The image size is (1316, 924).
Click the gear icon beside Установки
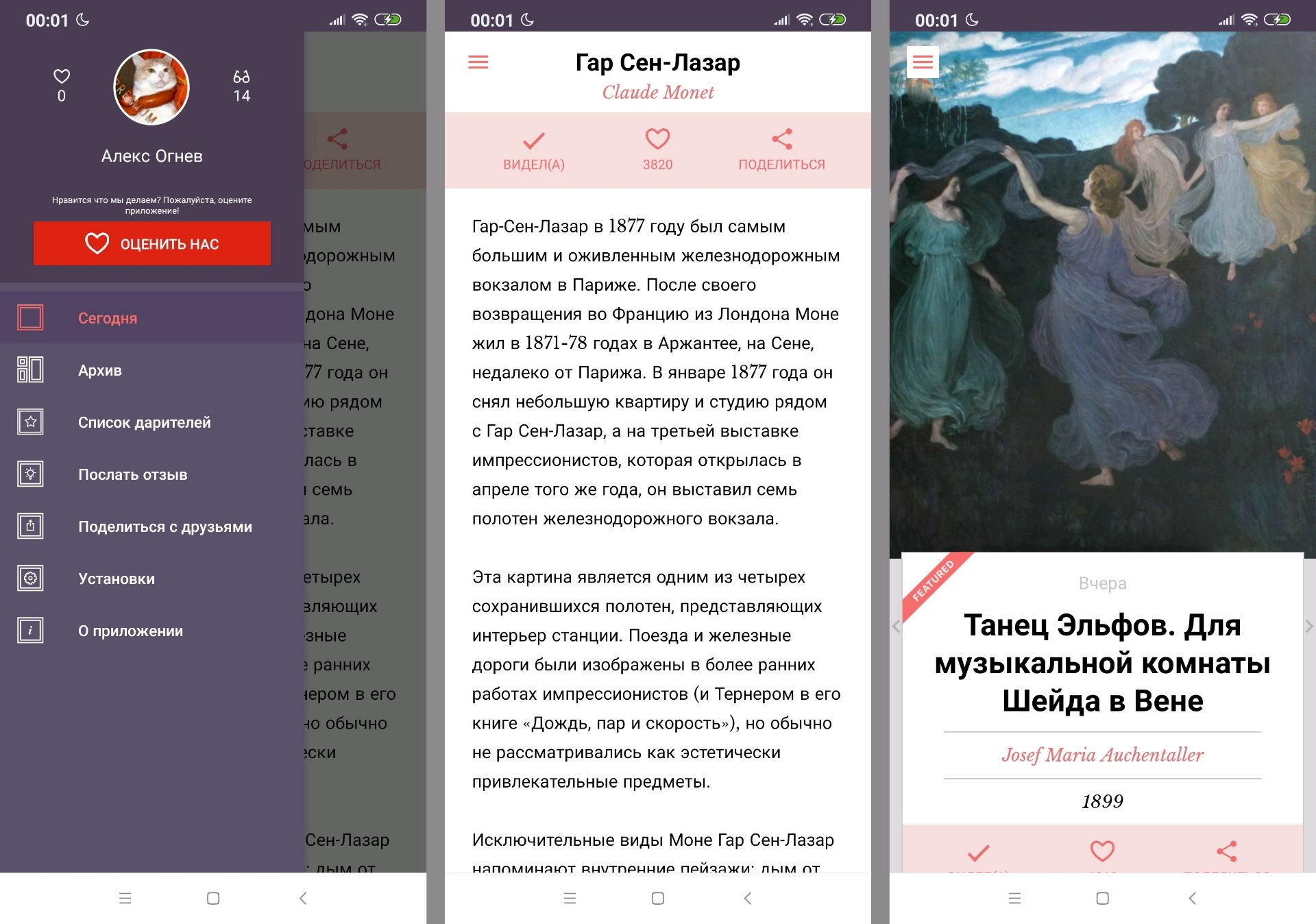(x=30, y=578)
